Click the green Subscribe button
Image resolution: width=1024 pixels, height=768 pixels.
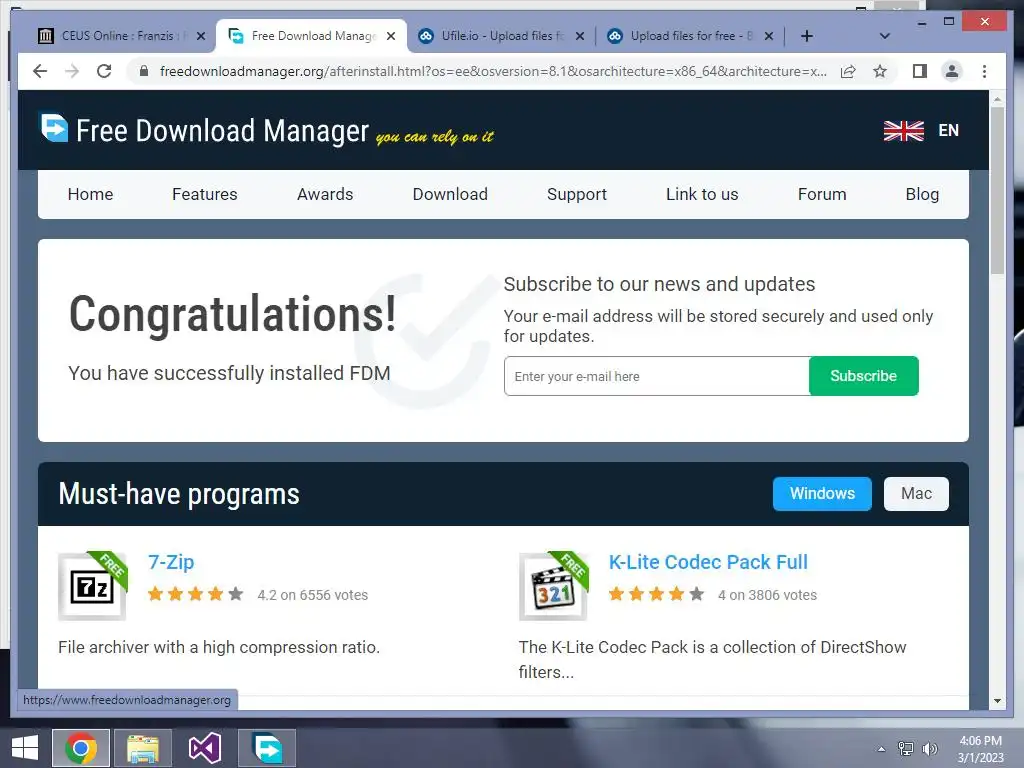tap(863, 376)
